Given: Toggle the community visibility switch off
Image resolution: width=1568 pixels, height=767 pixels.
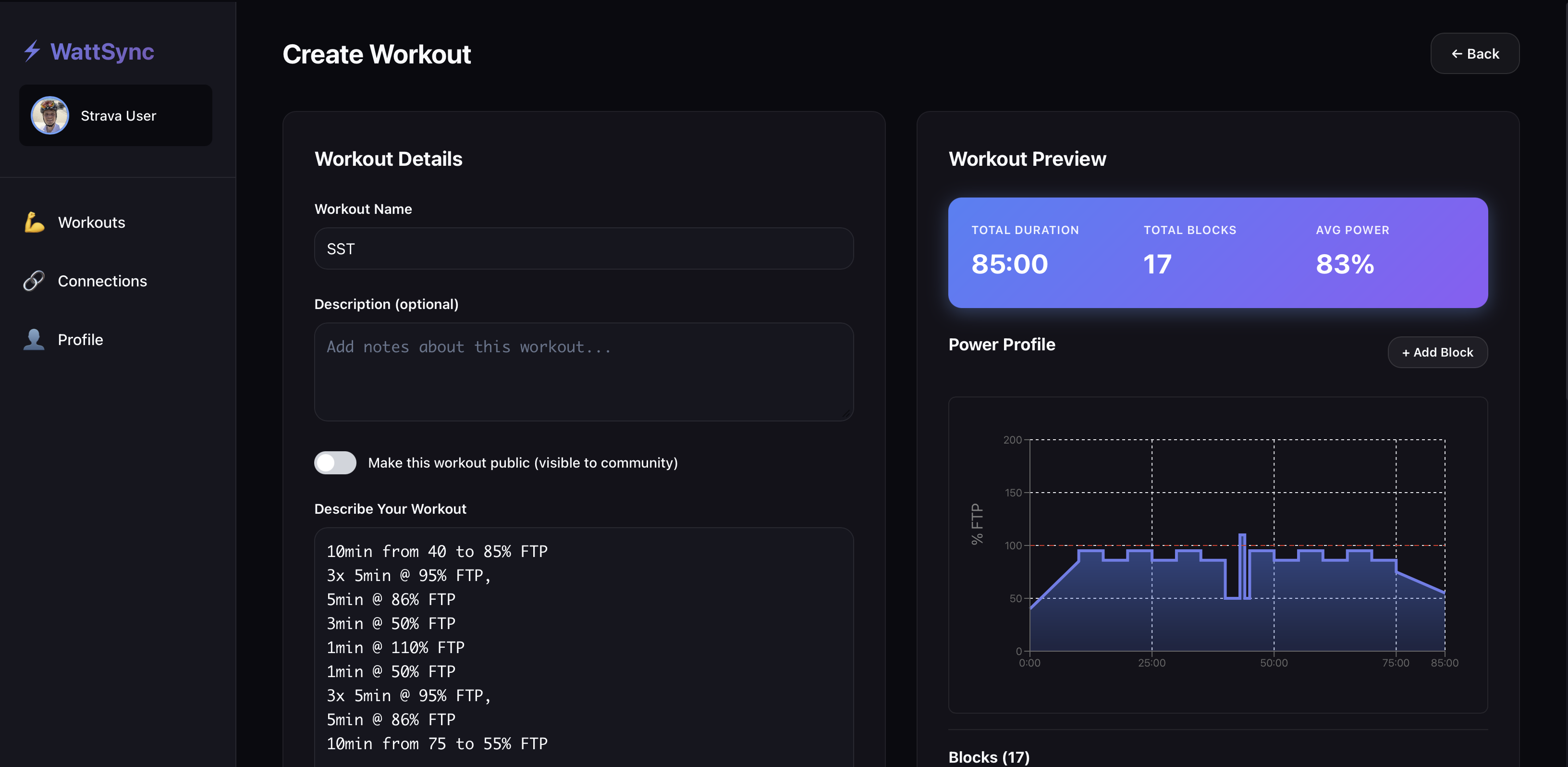Looking at the screenshot, I should 335,463.
